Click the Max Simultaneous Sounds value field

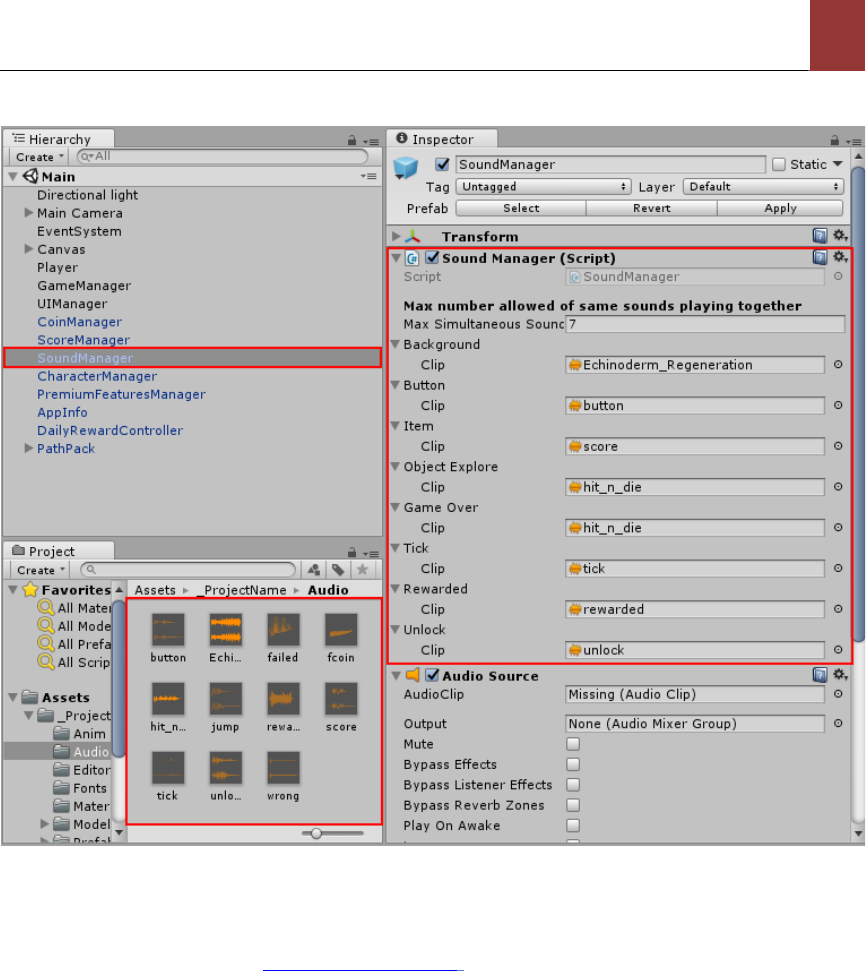coord(705,324)
